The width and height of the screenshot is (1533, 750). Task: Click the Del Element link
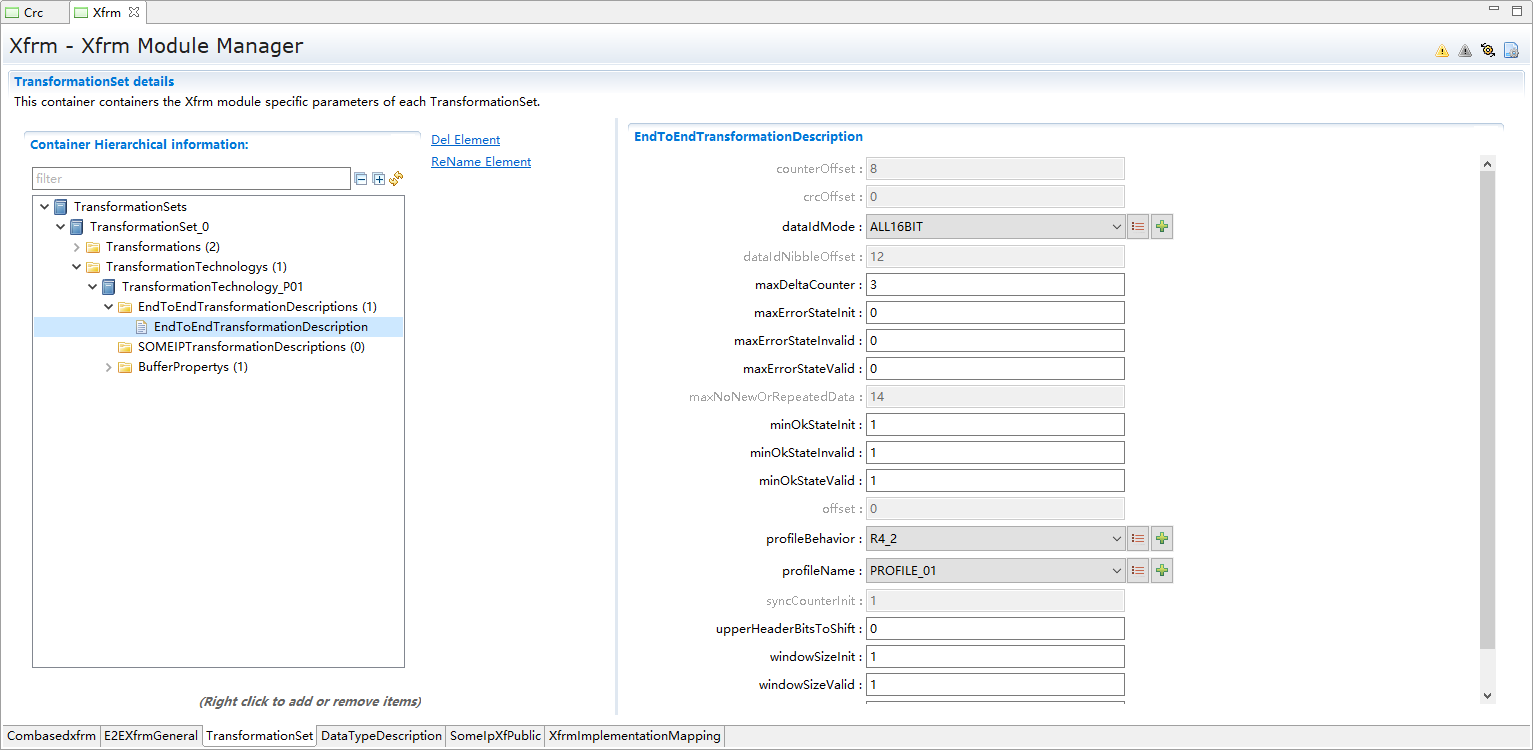point(465,140)
